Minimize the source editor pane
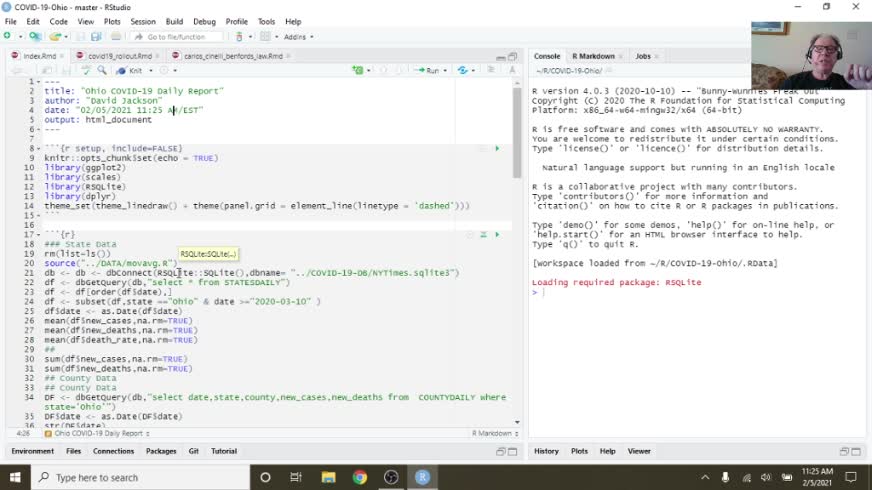The image size is (872, 490). [501, 57]
